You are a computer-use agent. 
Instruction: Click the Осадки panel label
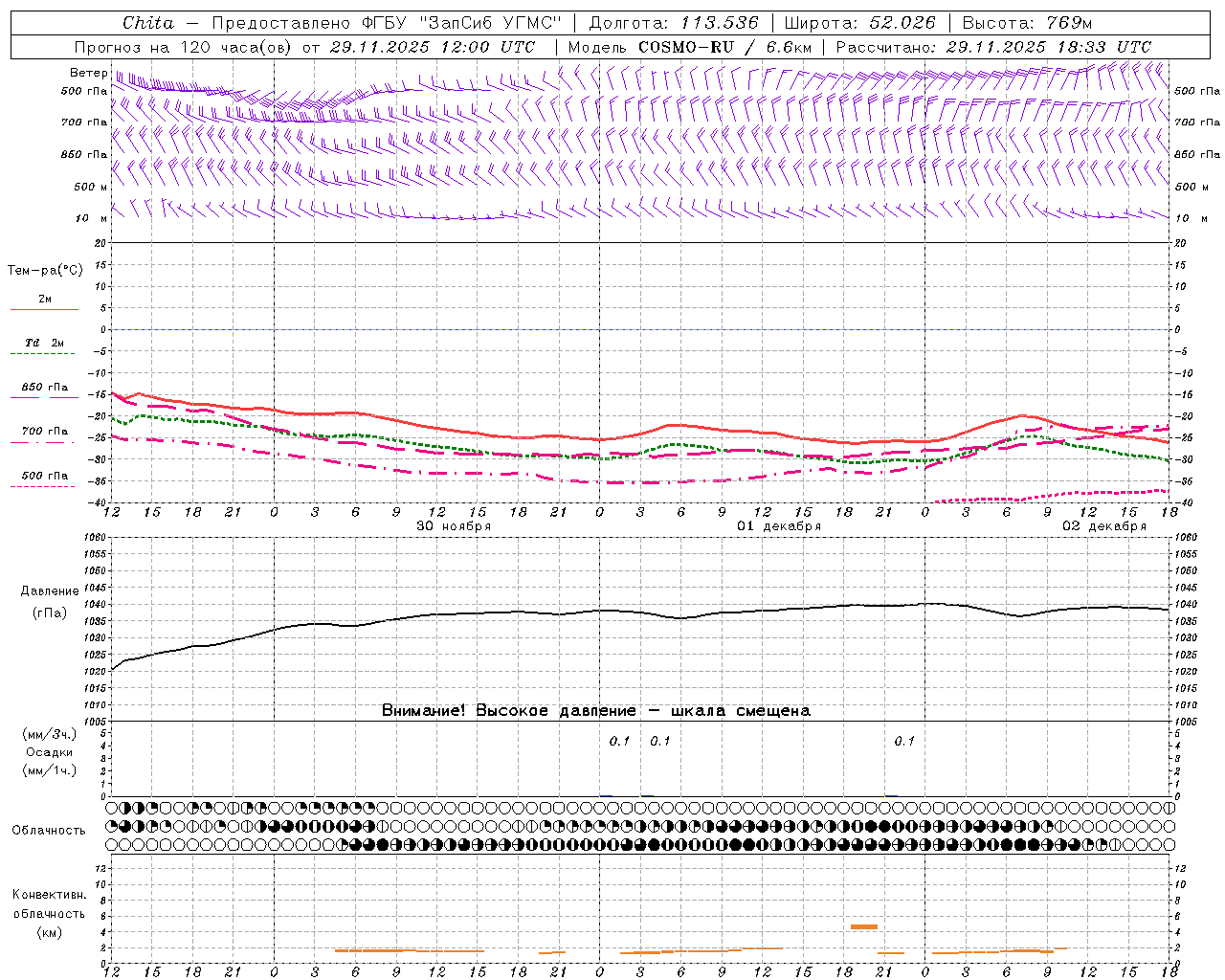coord(50,752)
